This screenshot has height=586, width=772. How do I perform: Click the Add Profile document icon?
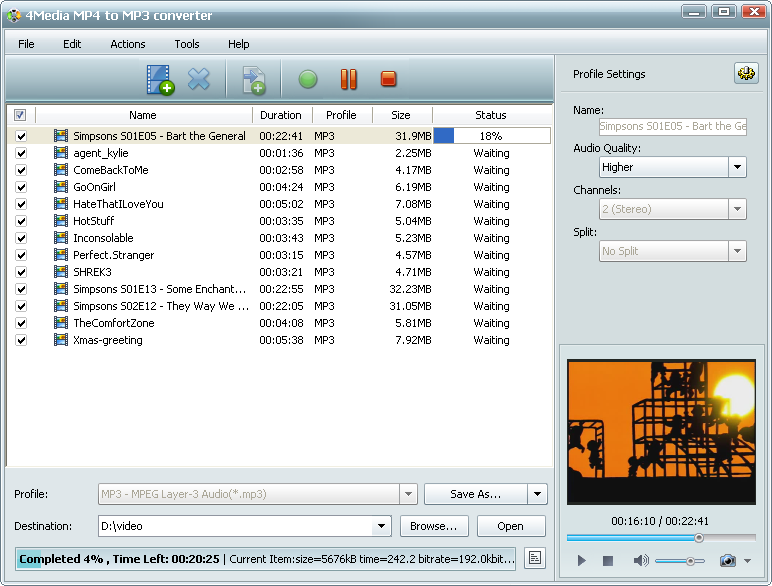tap(254, 80)
